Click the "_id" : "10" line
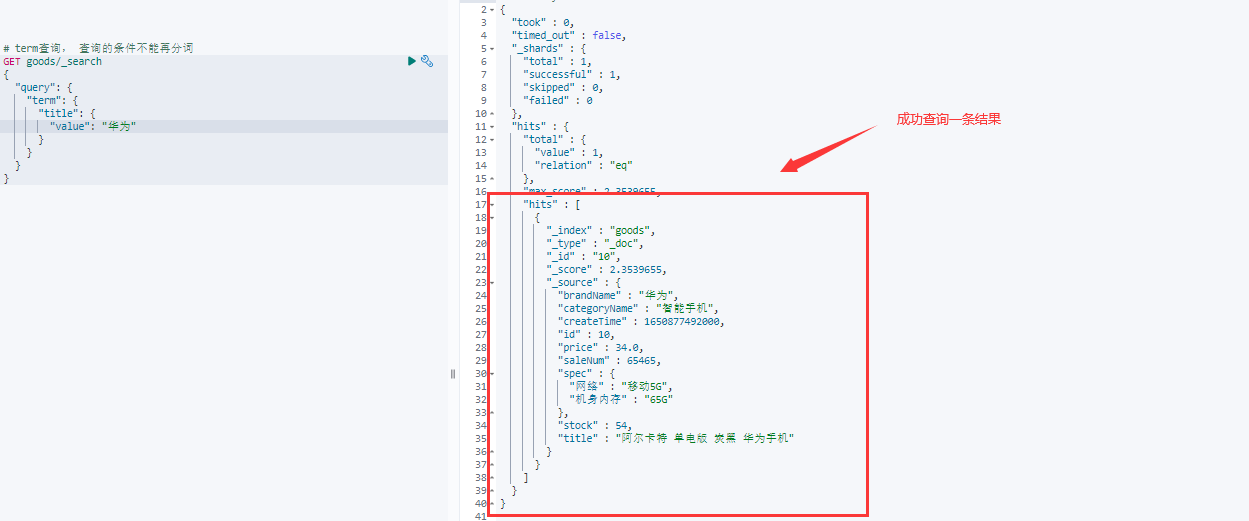 [586, 256]
